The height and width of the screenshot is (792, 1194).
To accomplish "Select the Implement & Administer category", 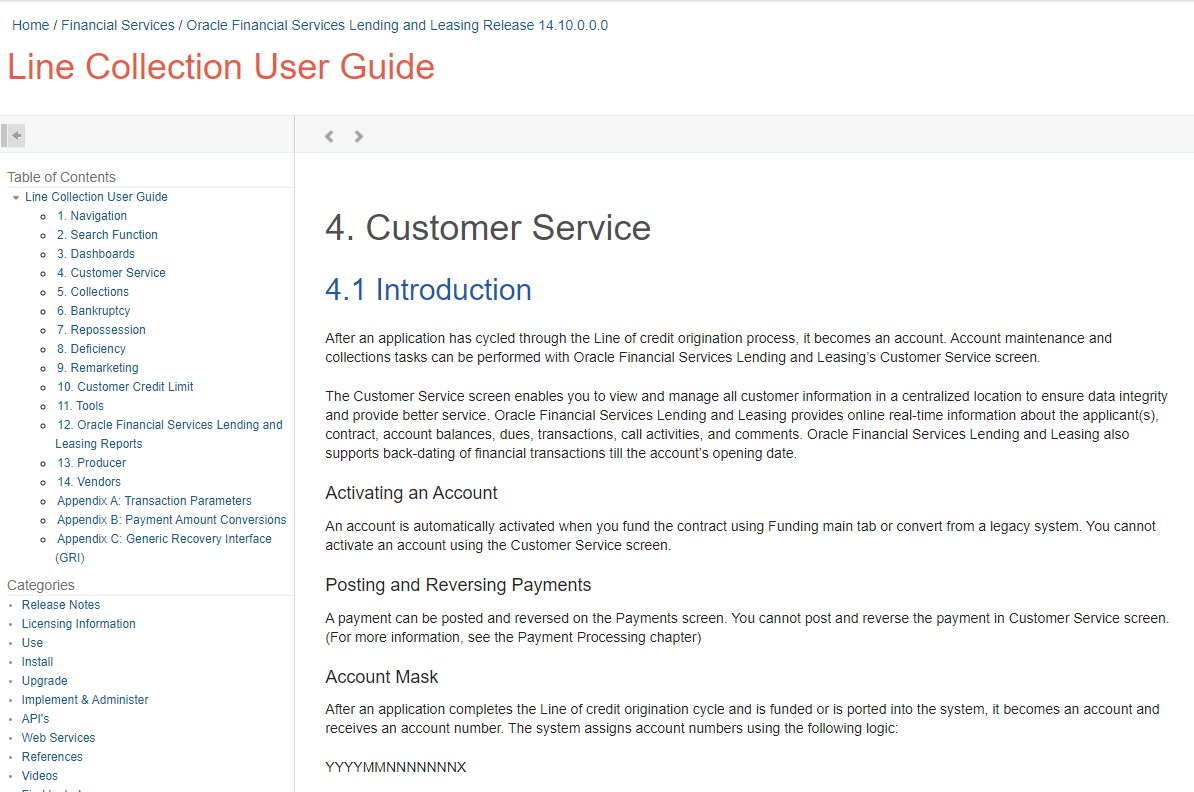I will tap(85, 700).
